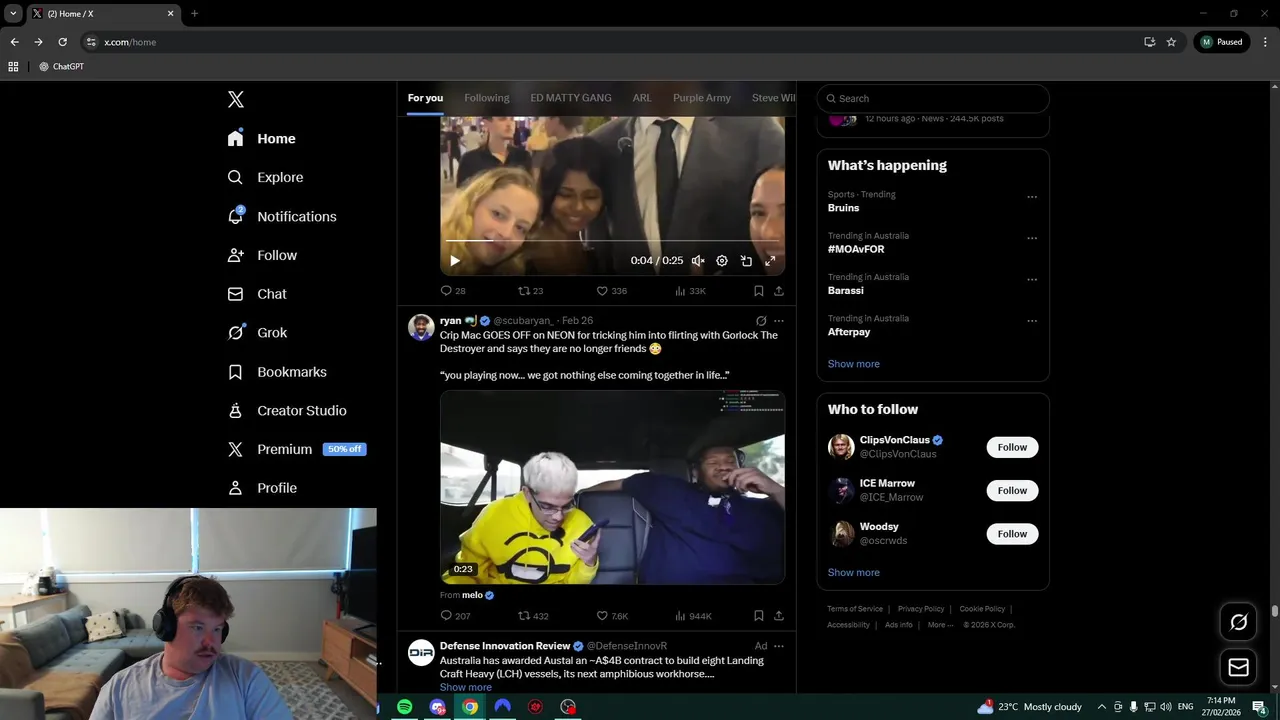View analytics for 33K views post

coord(690,291)
